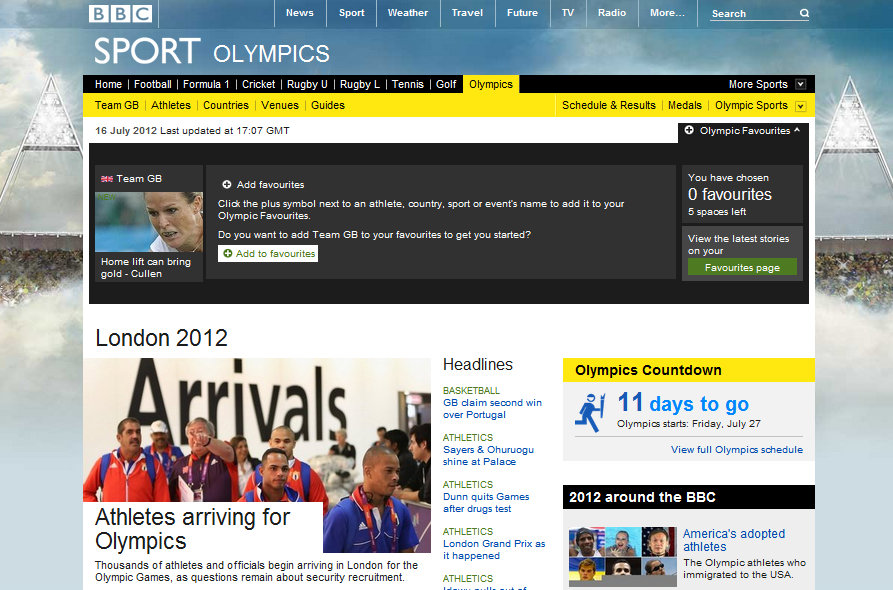The image size is (893, 590).
Task: Click the BBC logo
Action: (x=120, y=13)
